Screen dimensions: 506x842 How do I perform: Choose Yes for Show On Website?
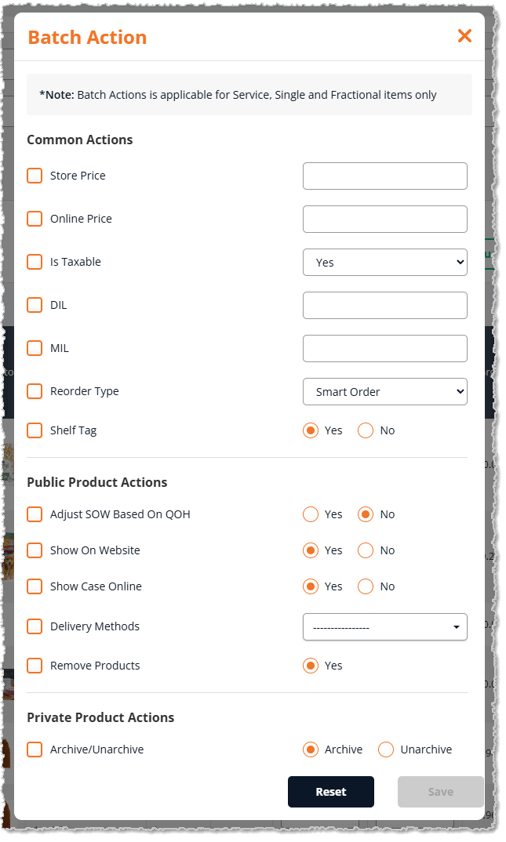[310, 550]
